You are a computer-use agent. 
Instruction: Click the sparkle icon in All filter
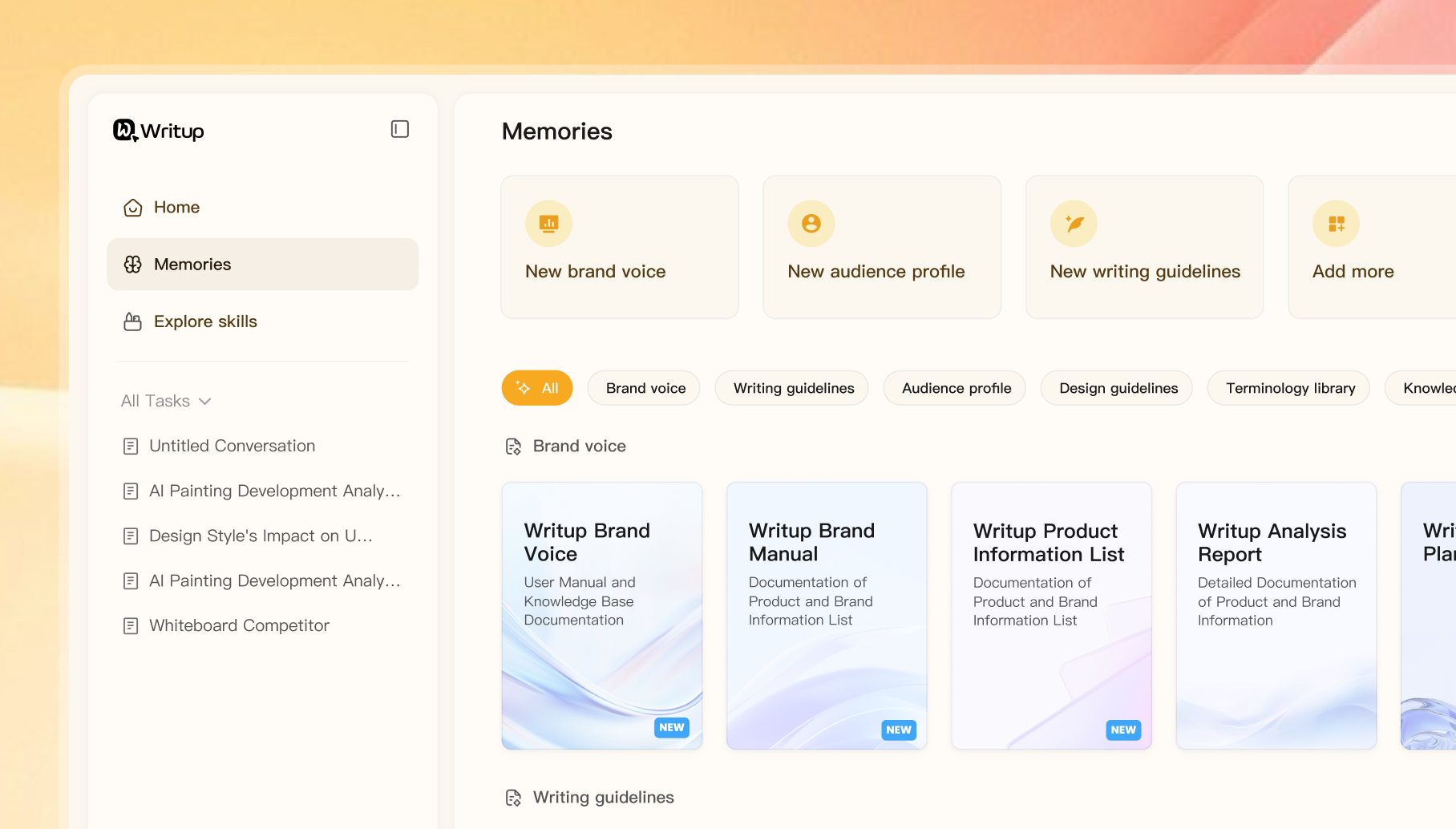524,388
